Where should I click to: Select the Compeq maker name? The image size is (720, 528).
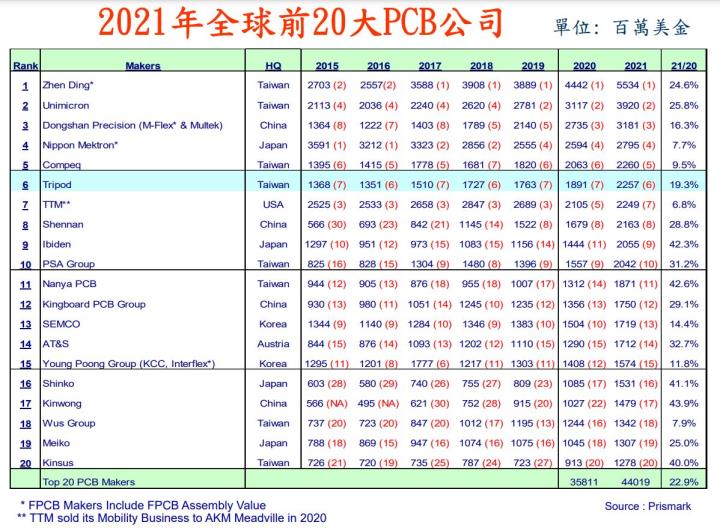coord(62,165)
